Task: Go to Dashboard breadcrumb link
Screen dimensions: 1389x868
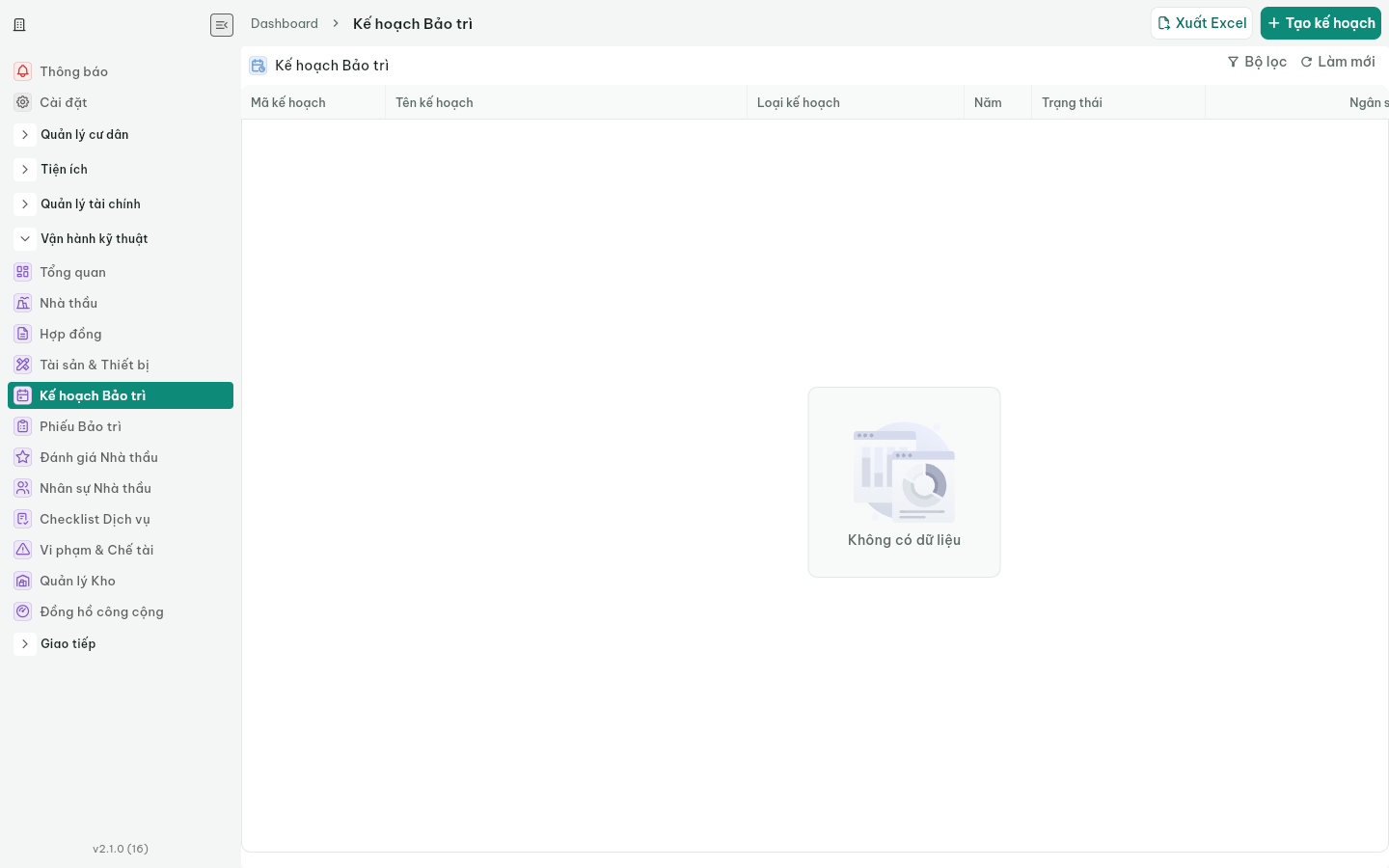Action: click(x=285, y=23)
